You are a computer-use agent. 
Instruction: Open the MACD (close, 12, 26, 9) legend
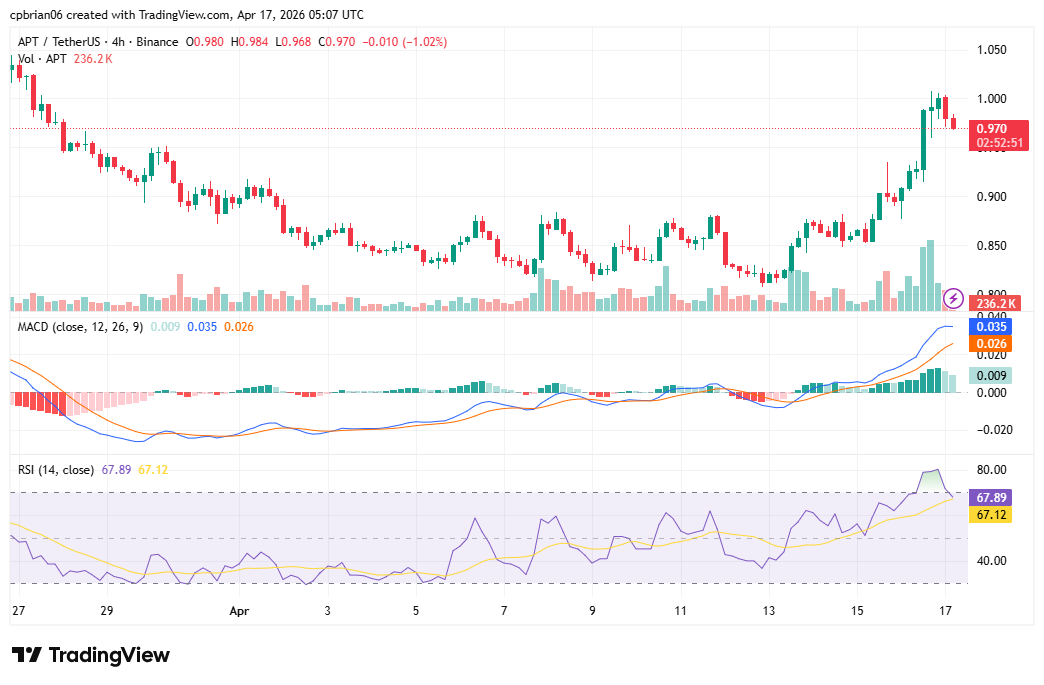tap(80, 325)
